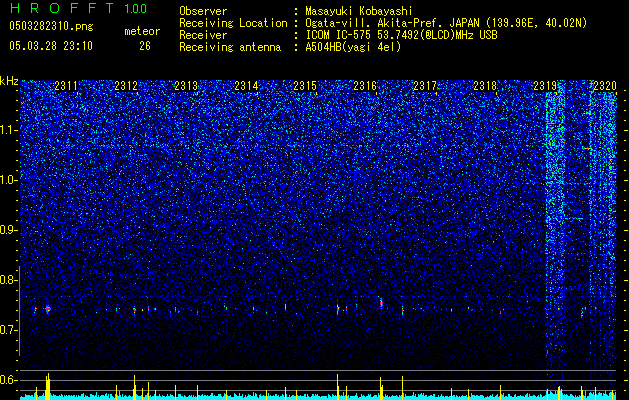The width and height of the screenshot is (629, 400).
Task: Click observer name Masayuki Kobayashi
Action: pyautogui.click(x=358, y=11)
